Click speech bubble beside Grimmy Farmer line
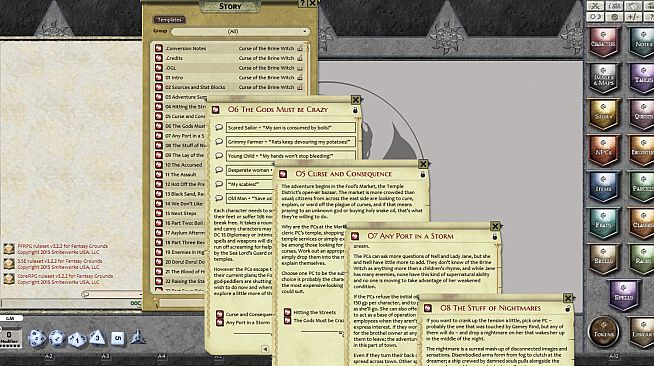The width and height of the screenshot is (654, 366). tap(219, 142)
